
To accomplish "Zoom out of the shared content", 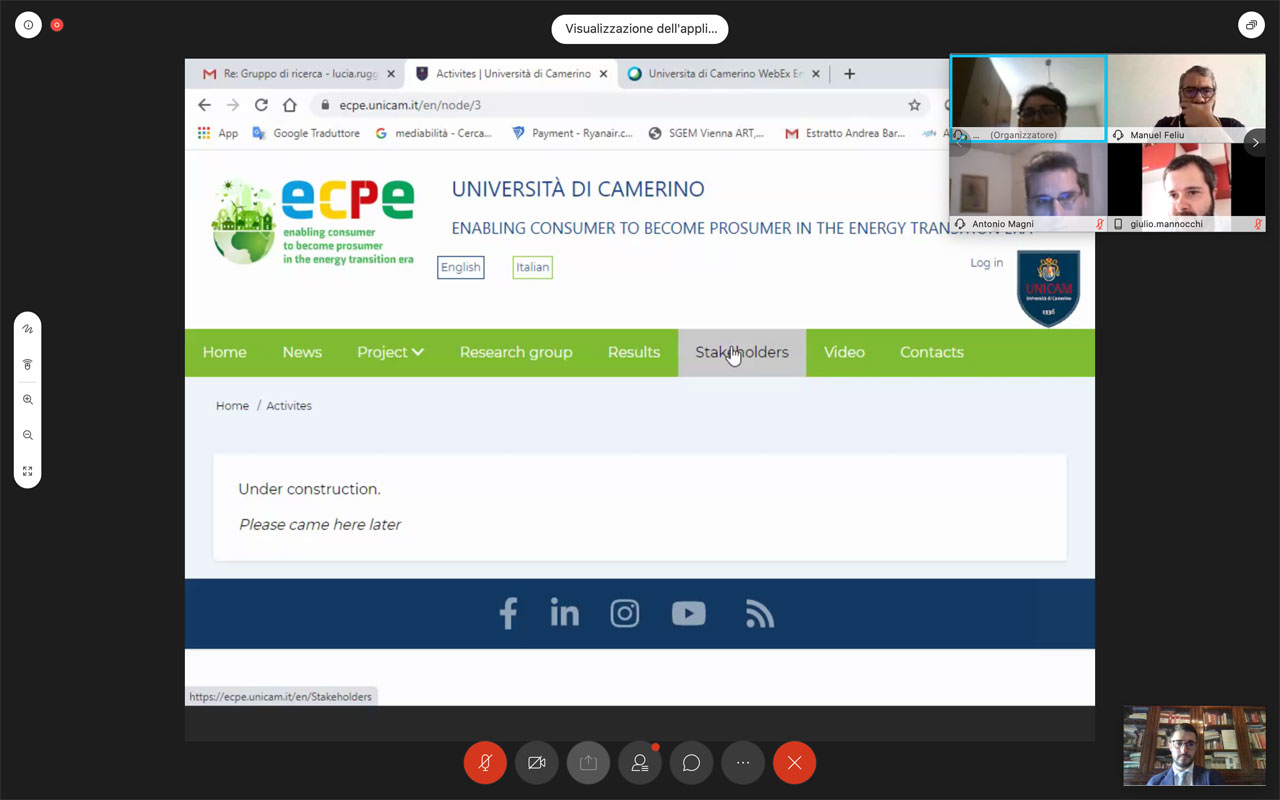I will [28, 435].
